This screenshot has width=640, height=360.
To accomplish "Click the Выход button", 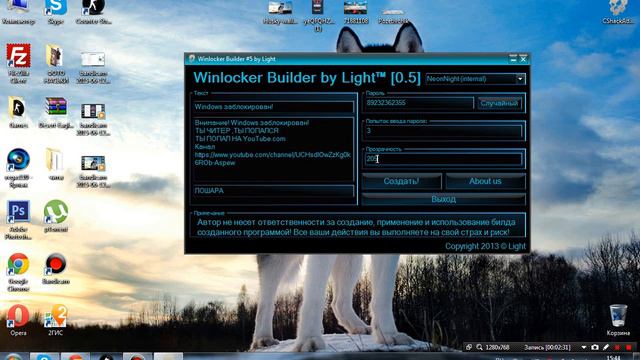I will click(443, 199).
